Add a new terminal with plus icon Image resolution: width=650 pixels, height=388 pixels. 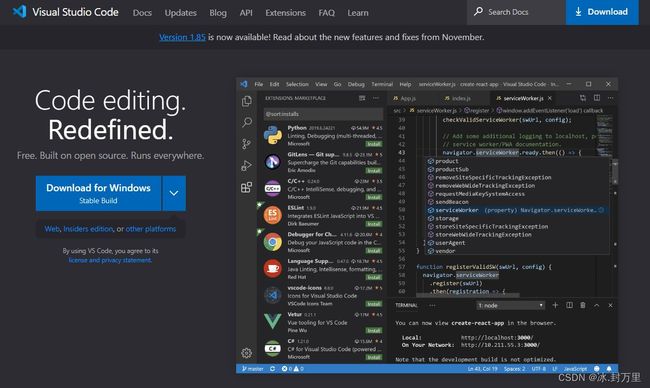555,305
